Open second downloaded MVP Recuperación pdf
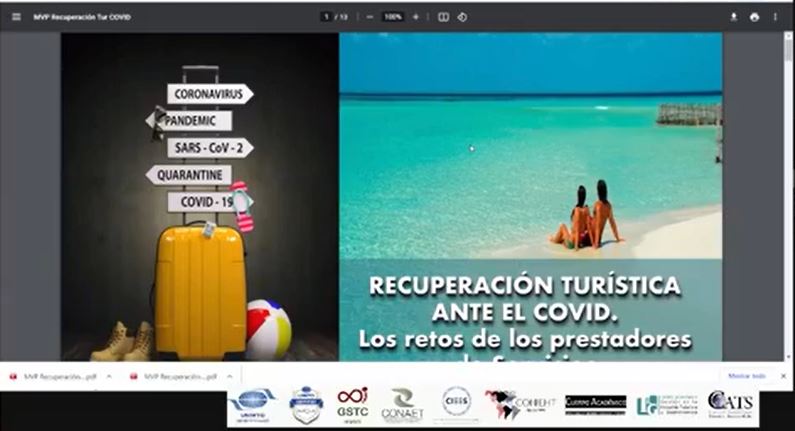 click(175, 377)
